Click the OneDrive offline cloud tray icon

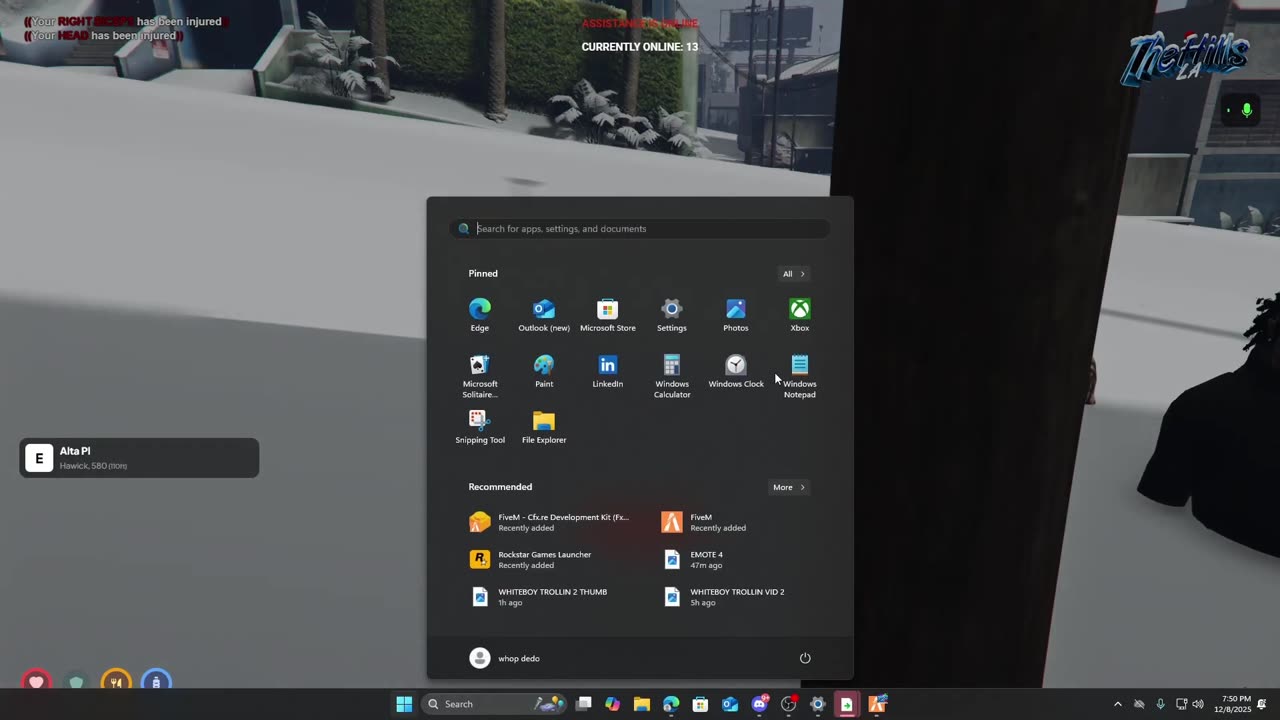tap(1139, 704)
